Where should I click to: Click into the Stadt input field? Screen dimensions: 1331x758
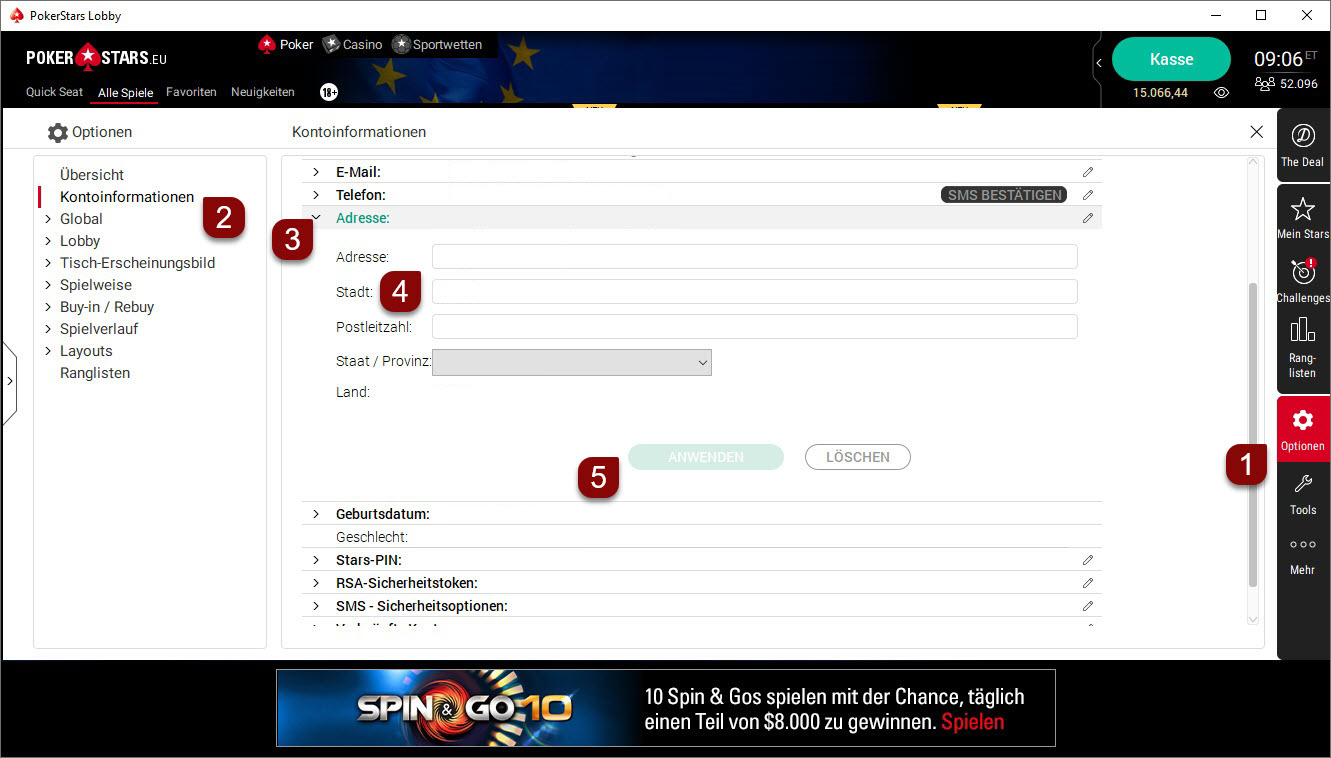755,291
